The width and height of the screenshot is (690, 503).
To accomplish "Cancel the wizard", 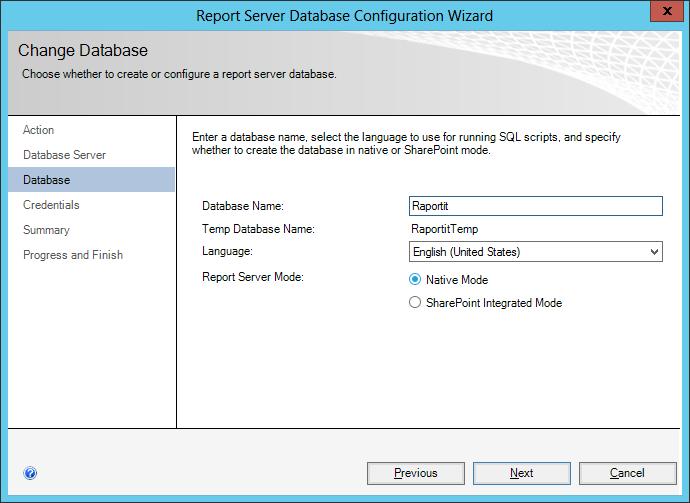I will coord(628,473).
